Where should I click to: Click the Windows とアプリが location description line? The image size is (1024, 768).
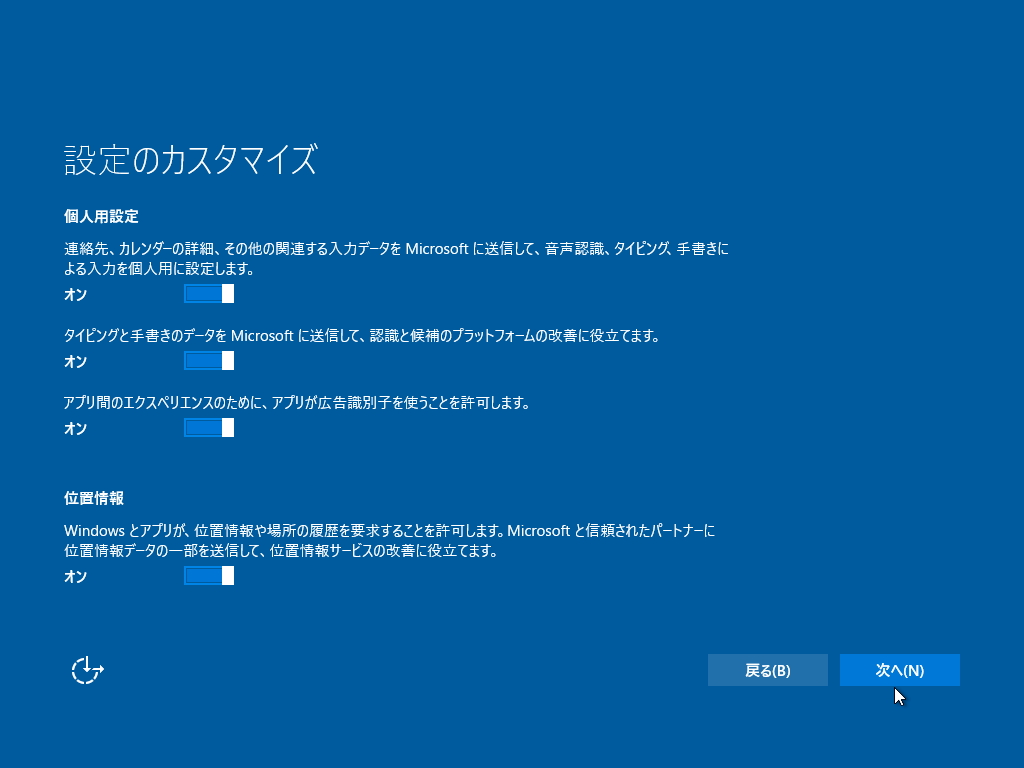point(390,531)
